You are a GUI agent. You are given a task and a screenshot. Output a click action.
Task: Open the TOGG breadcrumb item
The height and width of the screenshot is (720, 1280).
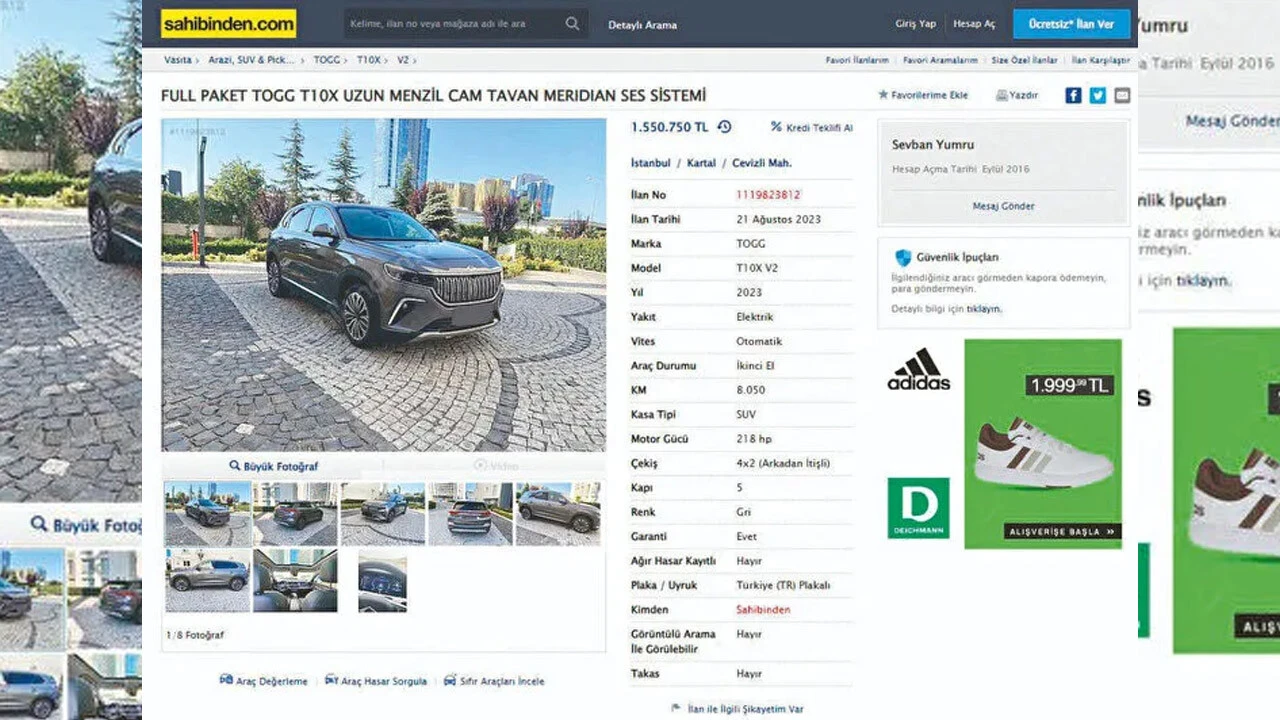[327, 60]
